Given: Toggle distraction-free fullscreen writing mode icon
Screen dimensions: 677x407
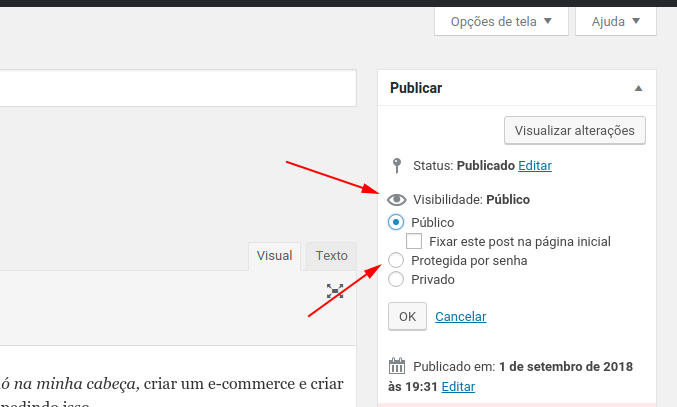Looking at the screenshot, I should click(335, 291).
